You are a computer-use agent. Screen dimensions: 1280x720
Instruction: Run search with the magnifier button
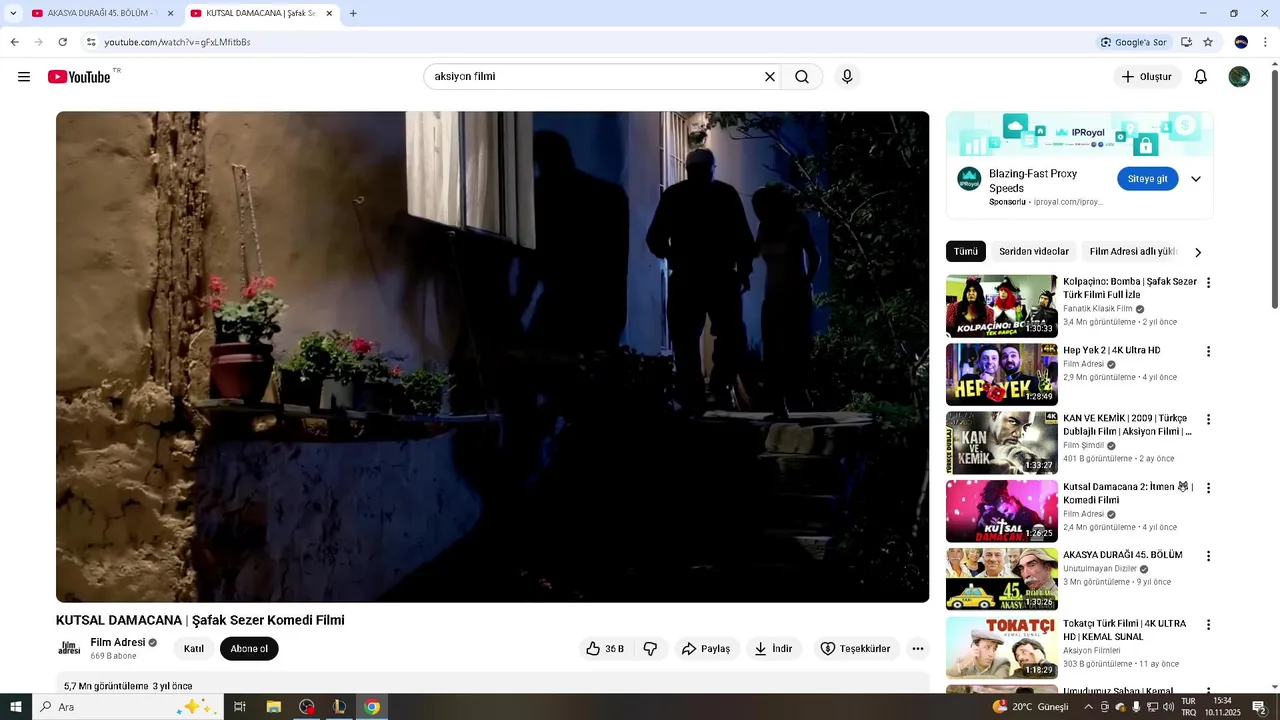point(802,77)
